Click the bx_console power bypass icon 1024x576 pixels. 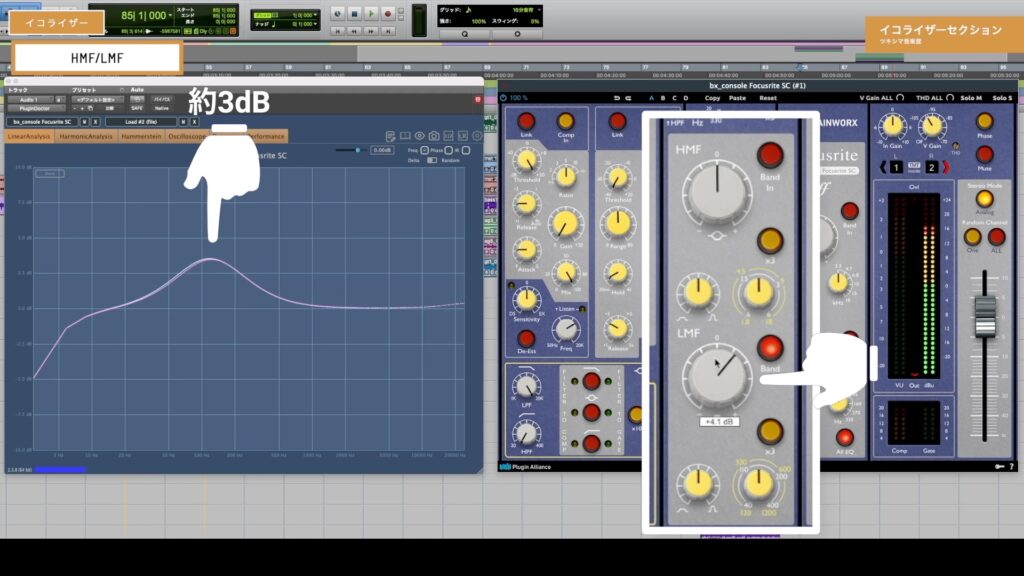click(504, 98)
